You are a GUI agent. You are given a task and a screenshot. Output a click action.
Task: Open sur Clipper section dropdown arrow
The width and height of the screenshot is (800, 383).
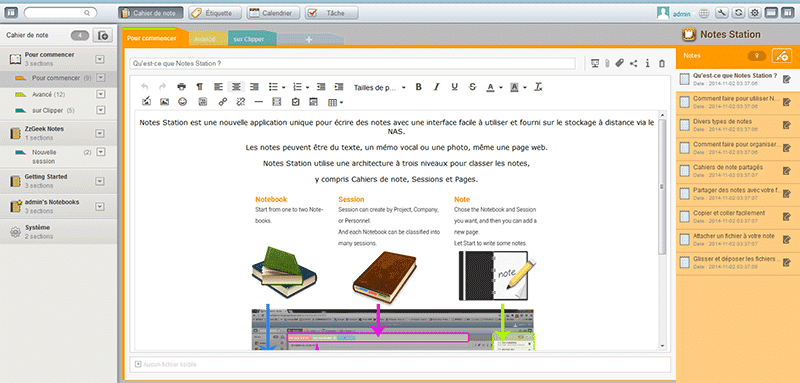[x=101, y=110]
